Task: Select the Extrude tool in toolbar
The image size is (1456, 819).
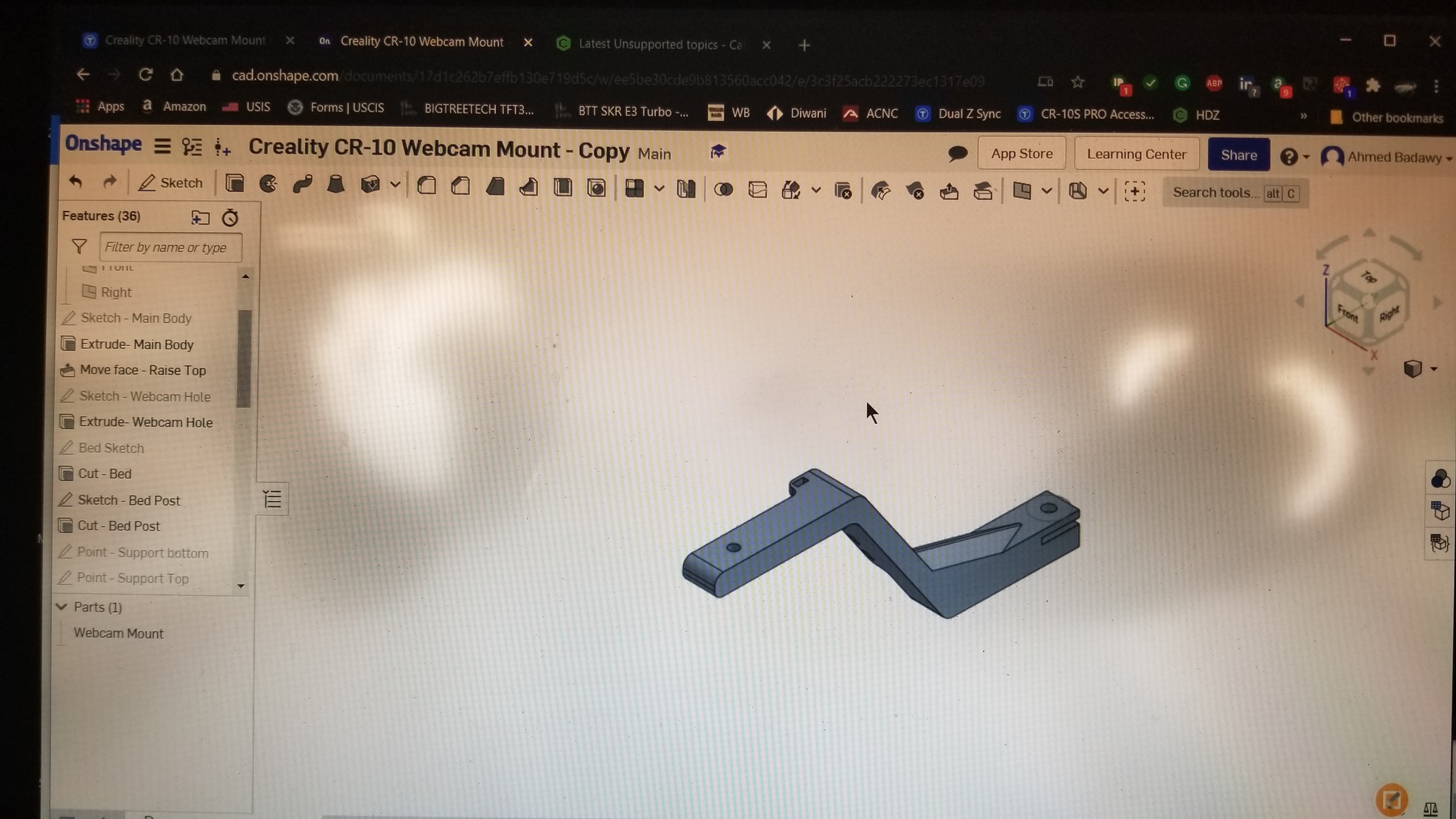Action: 235,183
